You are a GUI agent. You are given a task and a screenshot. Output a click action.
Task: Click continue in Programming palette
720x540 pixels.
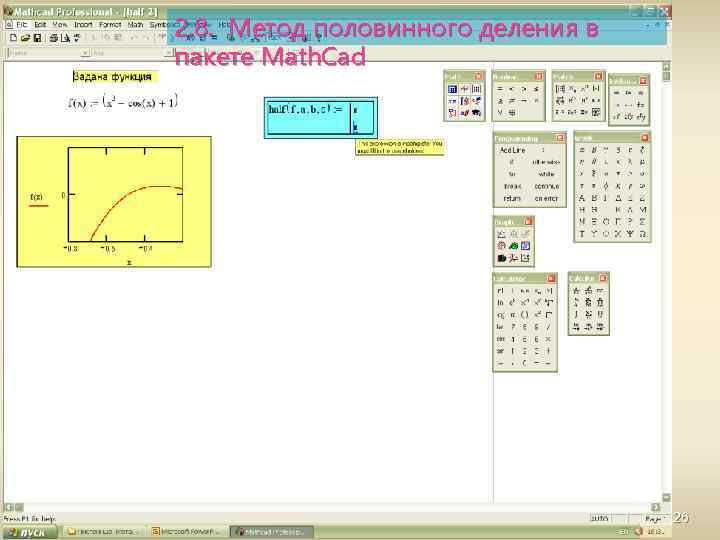coord(546,186)
